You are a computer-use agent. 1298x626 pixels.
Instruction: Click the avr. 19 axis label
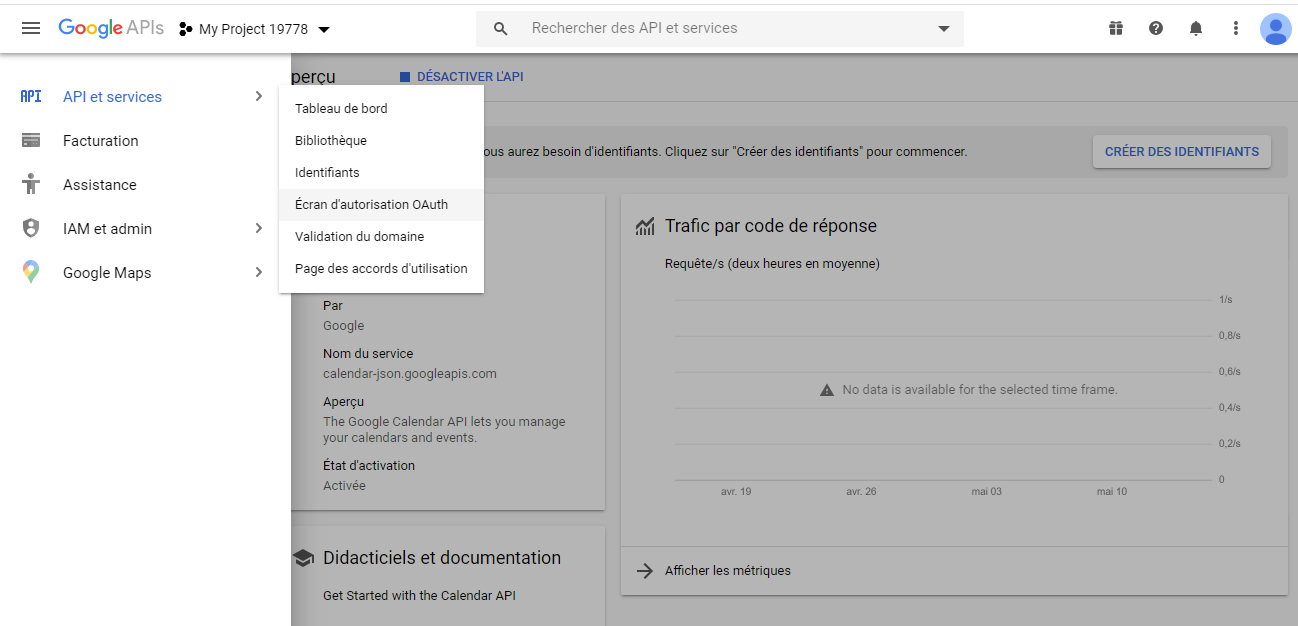736,492
